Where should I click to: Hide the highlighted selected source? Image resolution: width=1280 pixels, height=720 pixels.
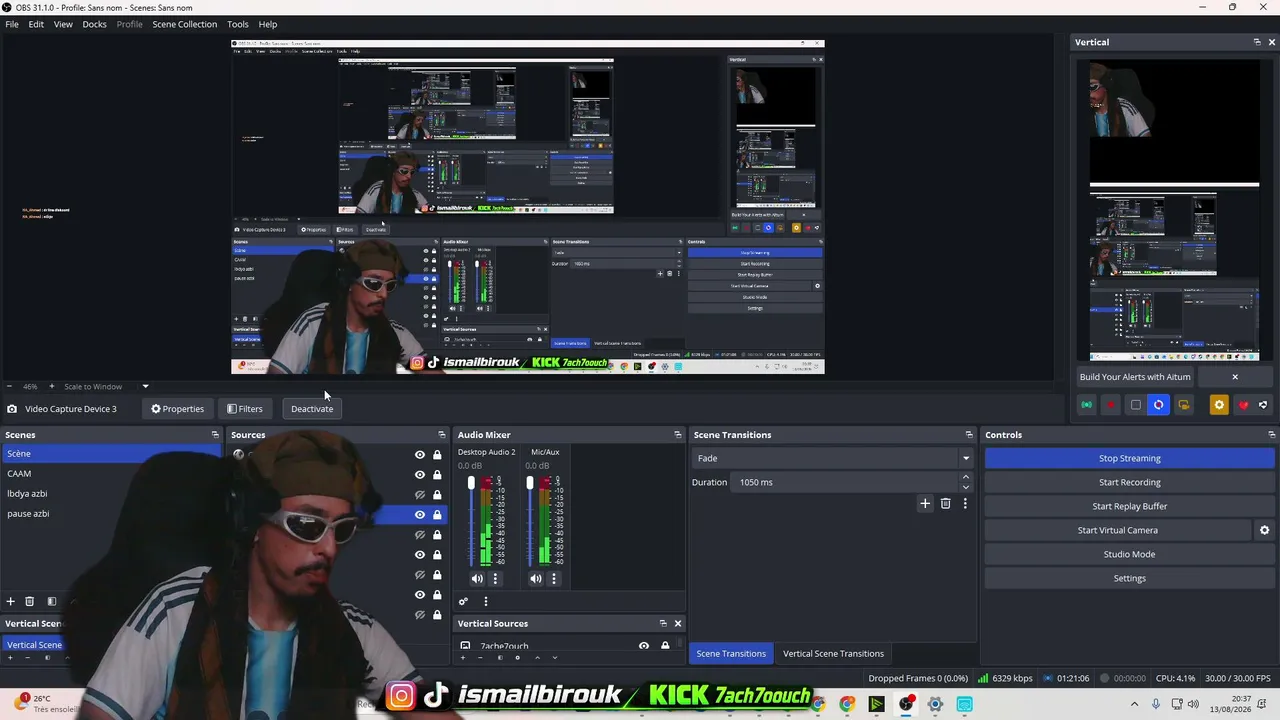420,515
